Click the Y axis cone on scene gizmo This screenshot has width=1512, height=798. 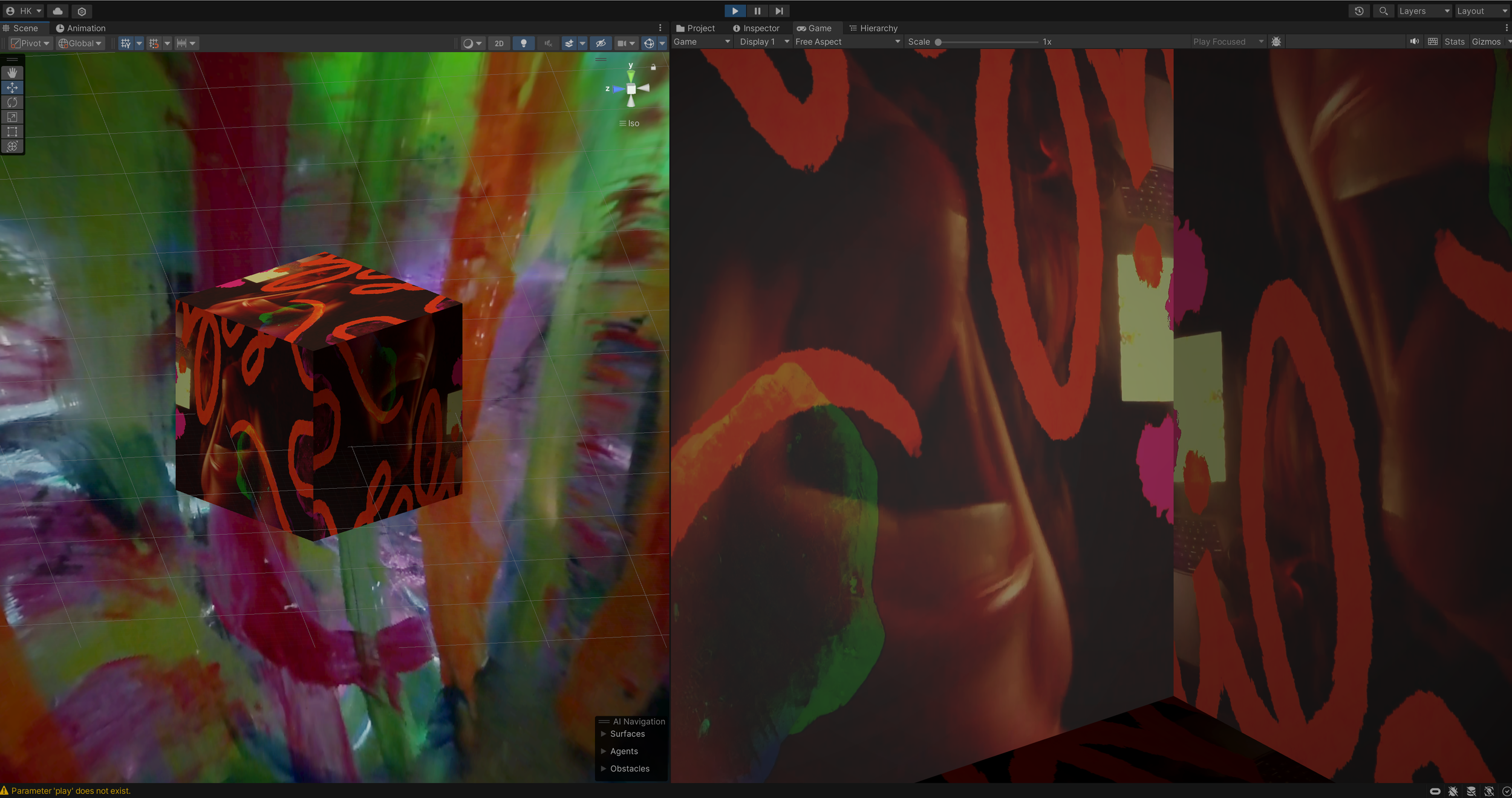point(631,75)
